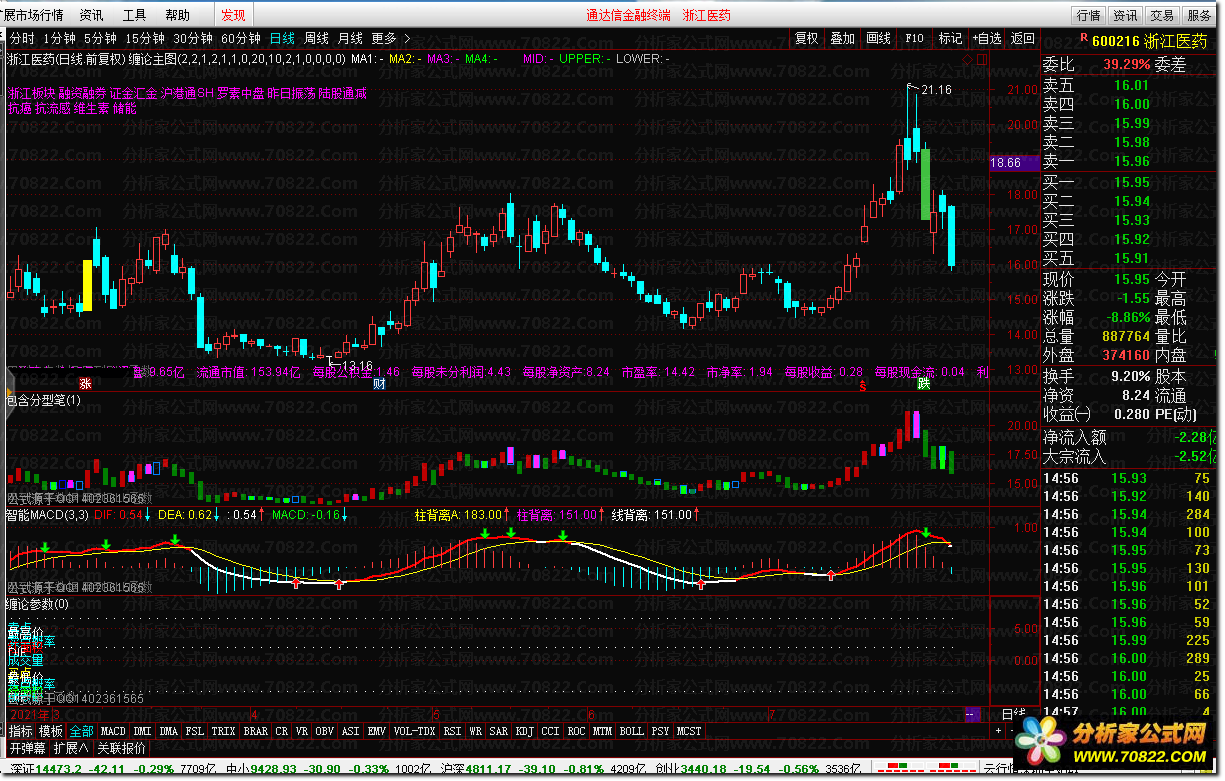Select the DMA indicator
The width and height of the screenshot is (1225, 781).
[x=168, y=731]
